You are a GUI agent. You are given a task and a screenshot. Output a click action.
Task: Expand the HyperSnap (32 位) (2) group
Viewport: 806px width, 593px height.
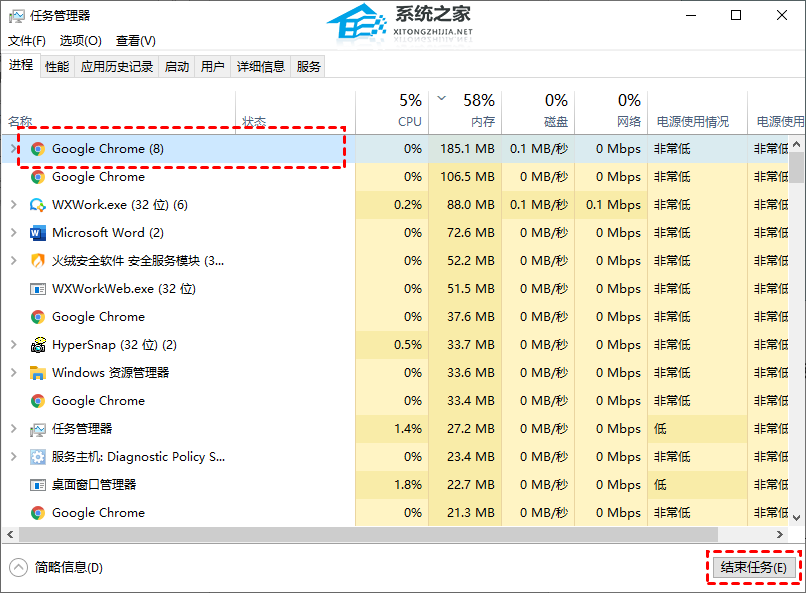(x=14, y=344)
